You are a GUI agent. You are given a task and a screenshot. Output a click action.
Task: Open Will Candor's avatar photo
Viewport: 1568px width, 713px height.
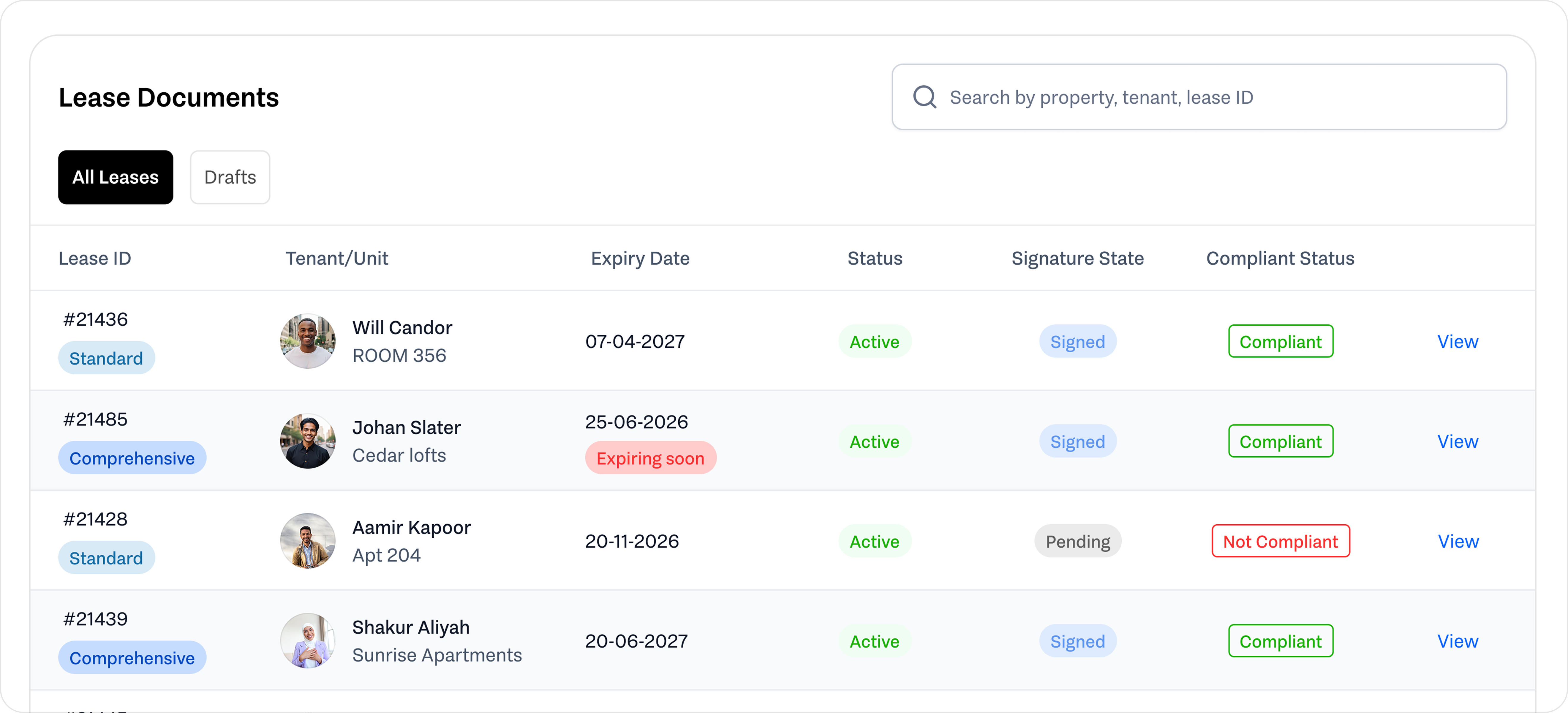point(307,341)
